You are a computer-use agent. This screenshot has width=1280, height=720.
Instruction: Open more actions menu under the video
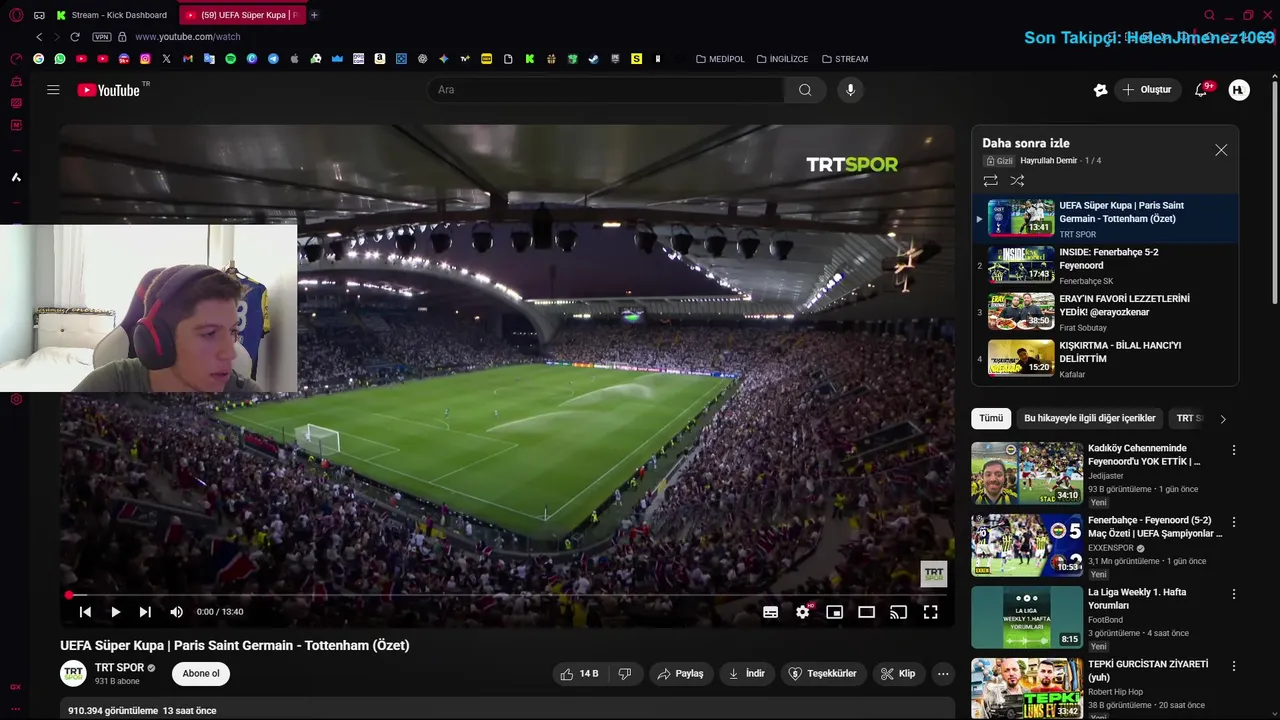click(943, 674)
